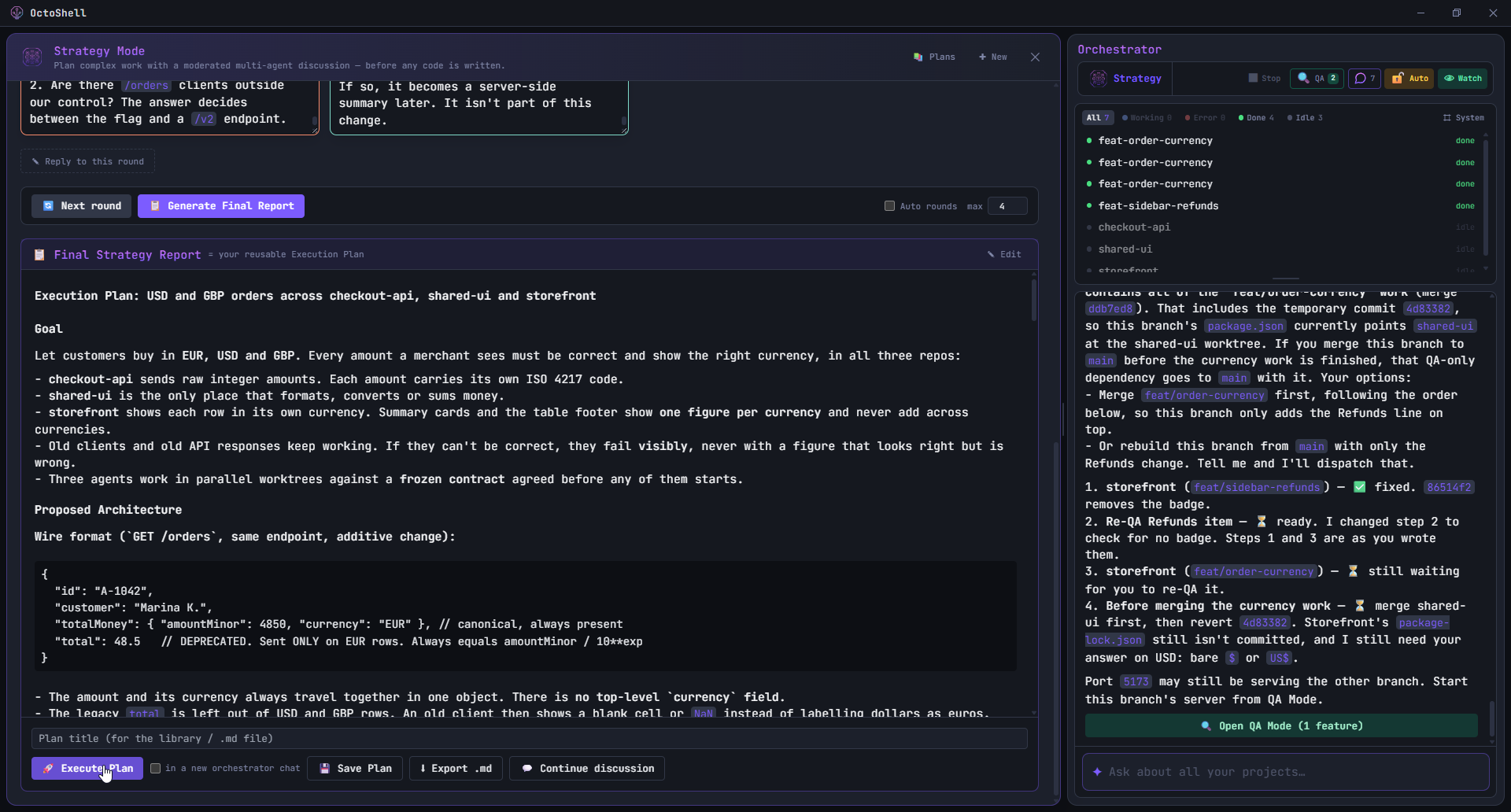Save the plan with Save Plan
Viewport: 1511px width, 812px height.
pyautogui.click(x=355, y=769)
